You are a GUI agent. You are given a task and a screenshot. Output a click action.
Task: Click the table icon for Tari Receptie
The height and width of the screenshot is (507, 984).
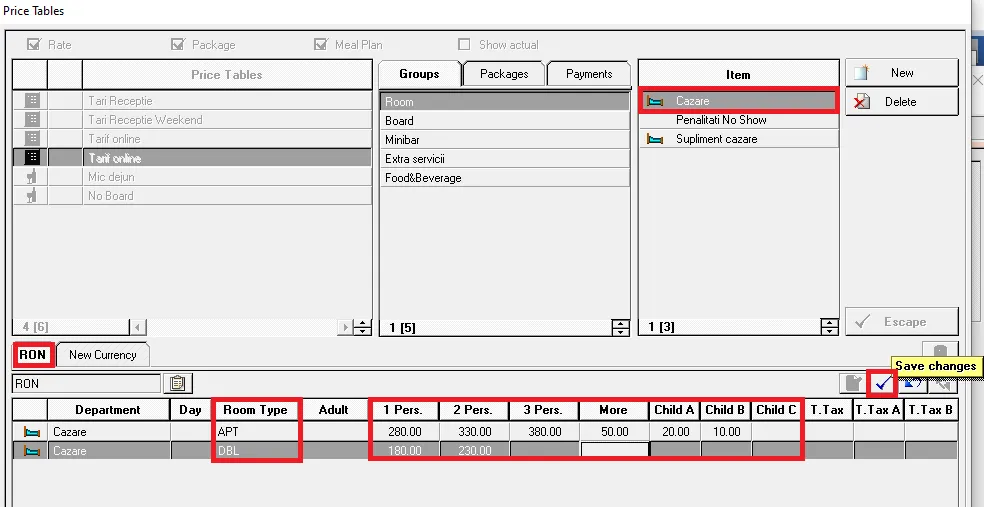[x=31, y=100]
